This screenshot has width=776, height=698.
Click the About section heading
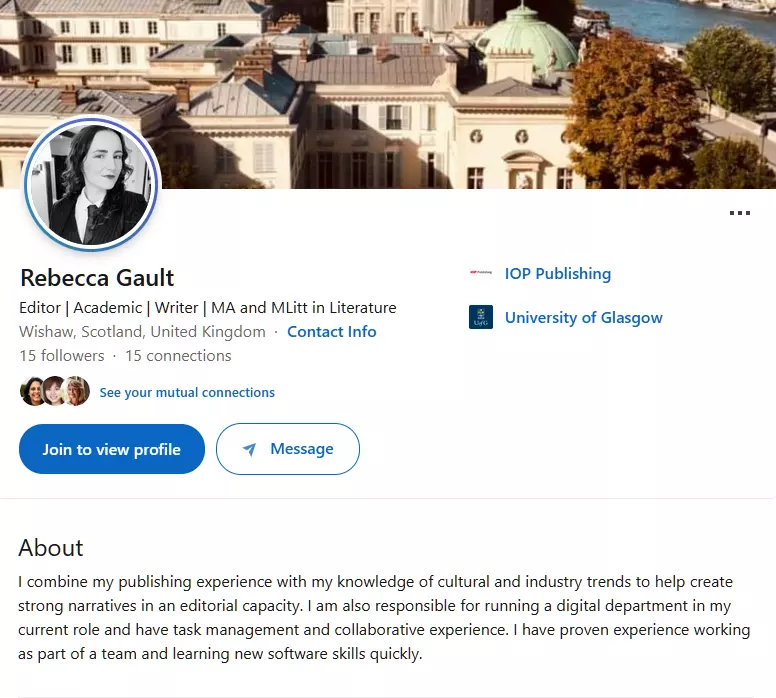click(51, 548)
